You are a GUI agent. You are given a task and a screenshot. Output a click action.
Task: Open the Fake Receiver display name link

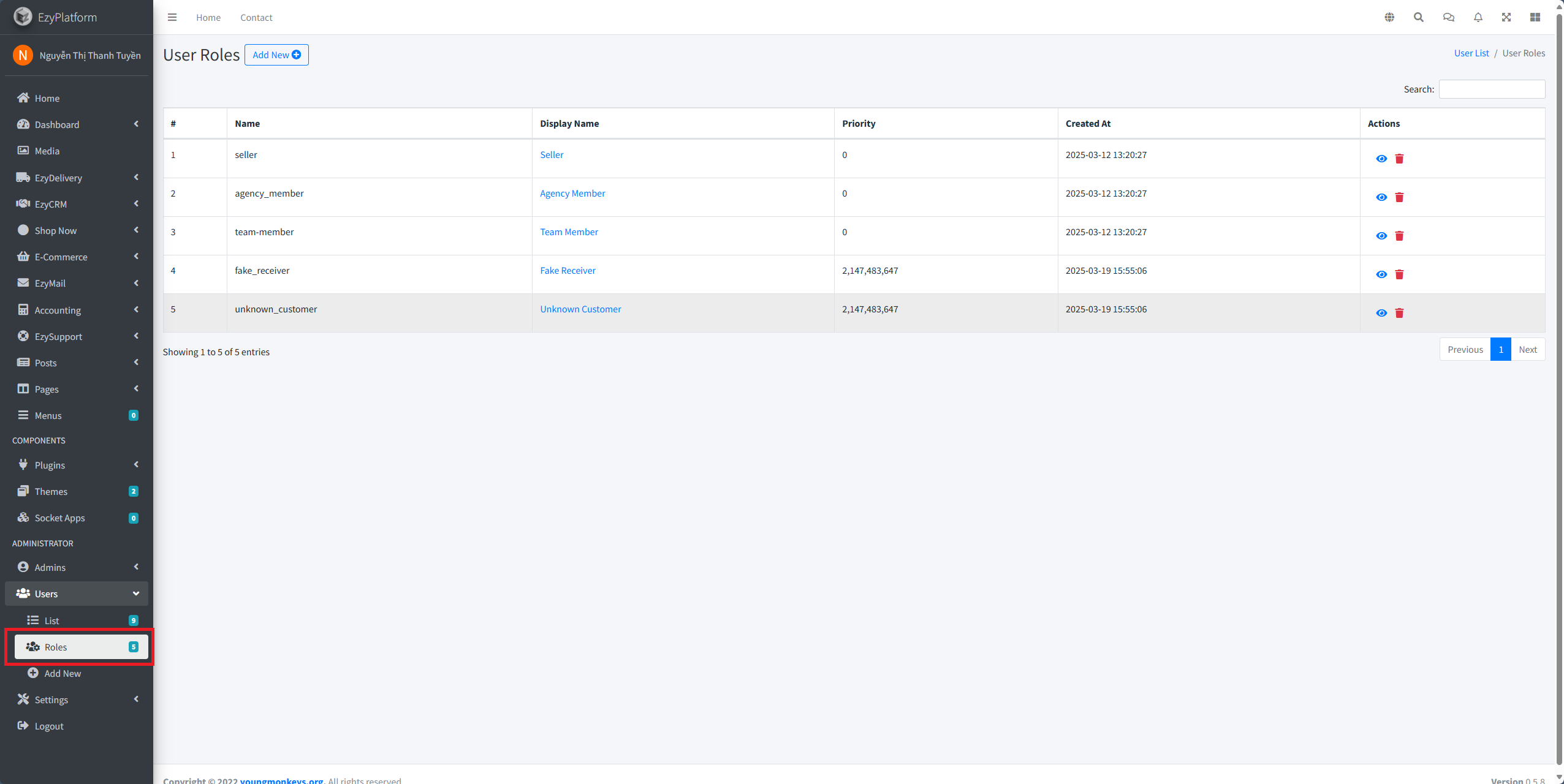click(x=568, y=271)
